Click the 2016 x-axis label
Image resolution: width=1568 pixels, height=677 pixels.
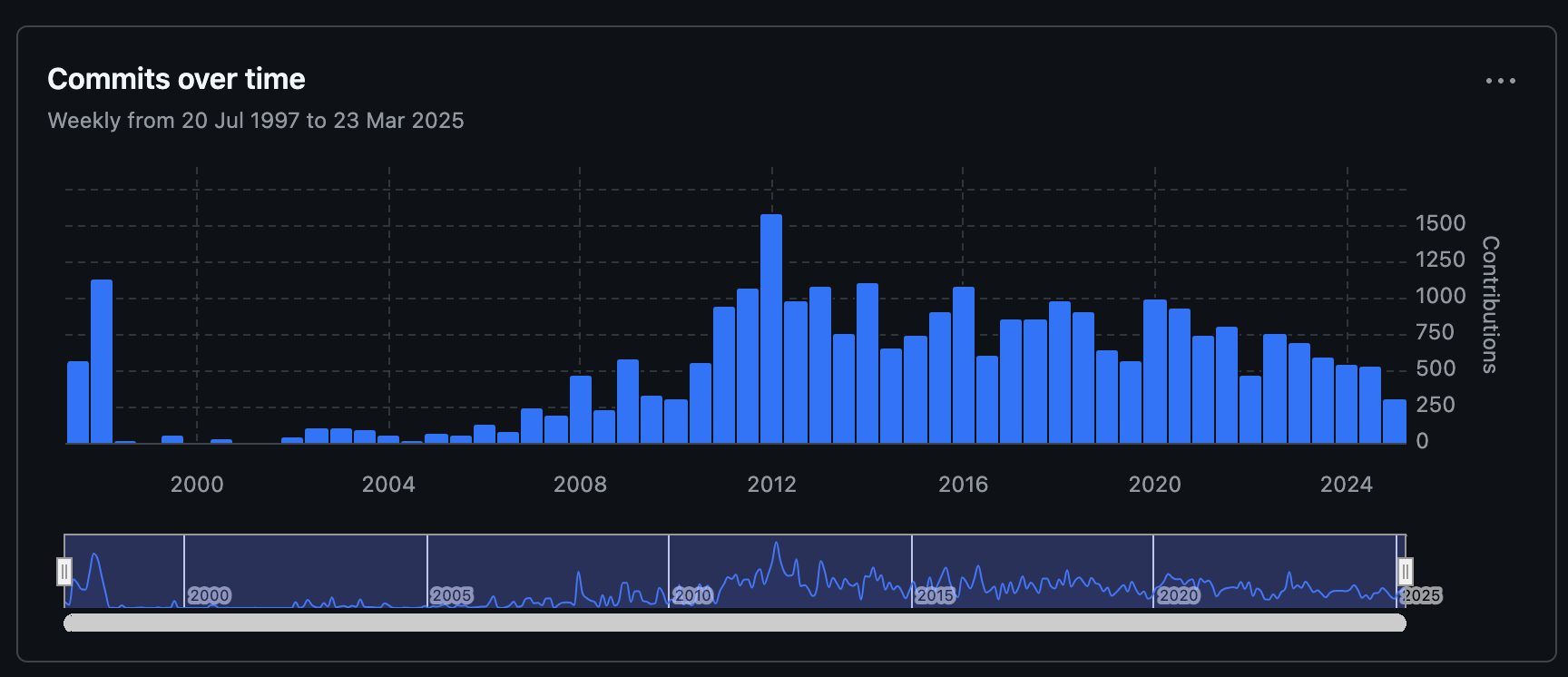(x=963, y=485)
